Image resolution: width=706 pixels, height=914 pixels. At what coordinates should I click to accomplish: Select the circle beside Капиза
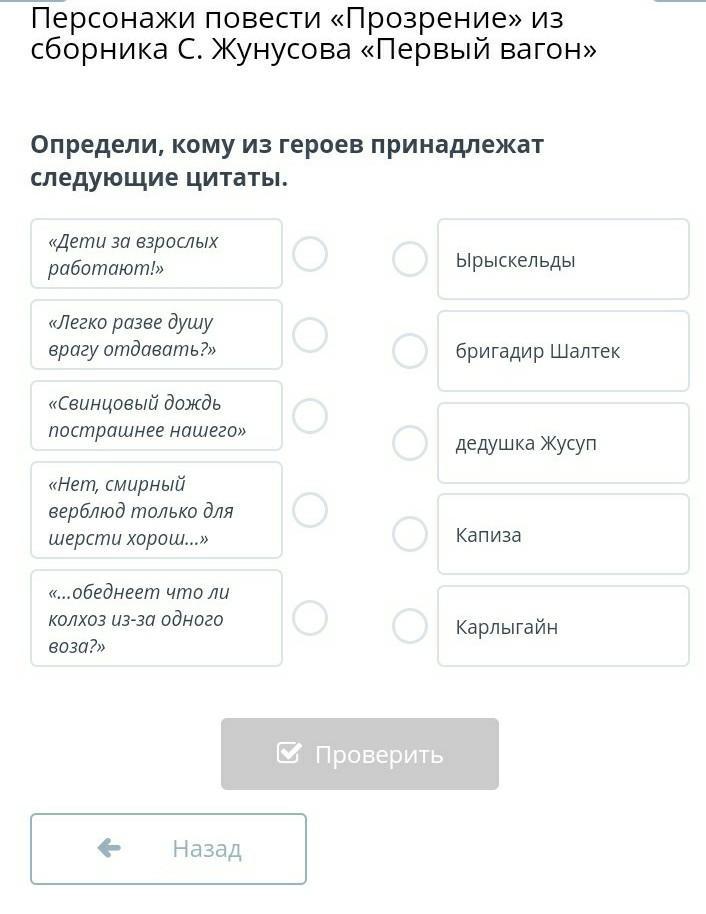click(x=410, y=534)
